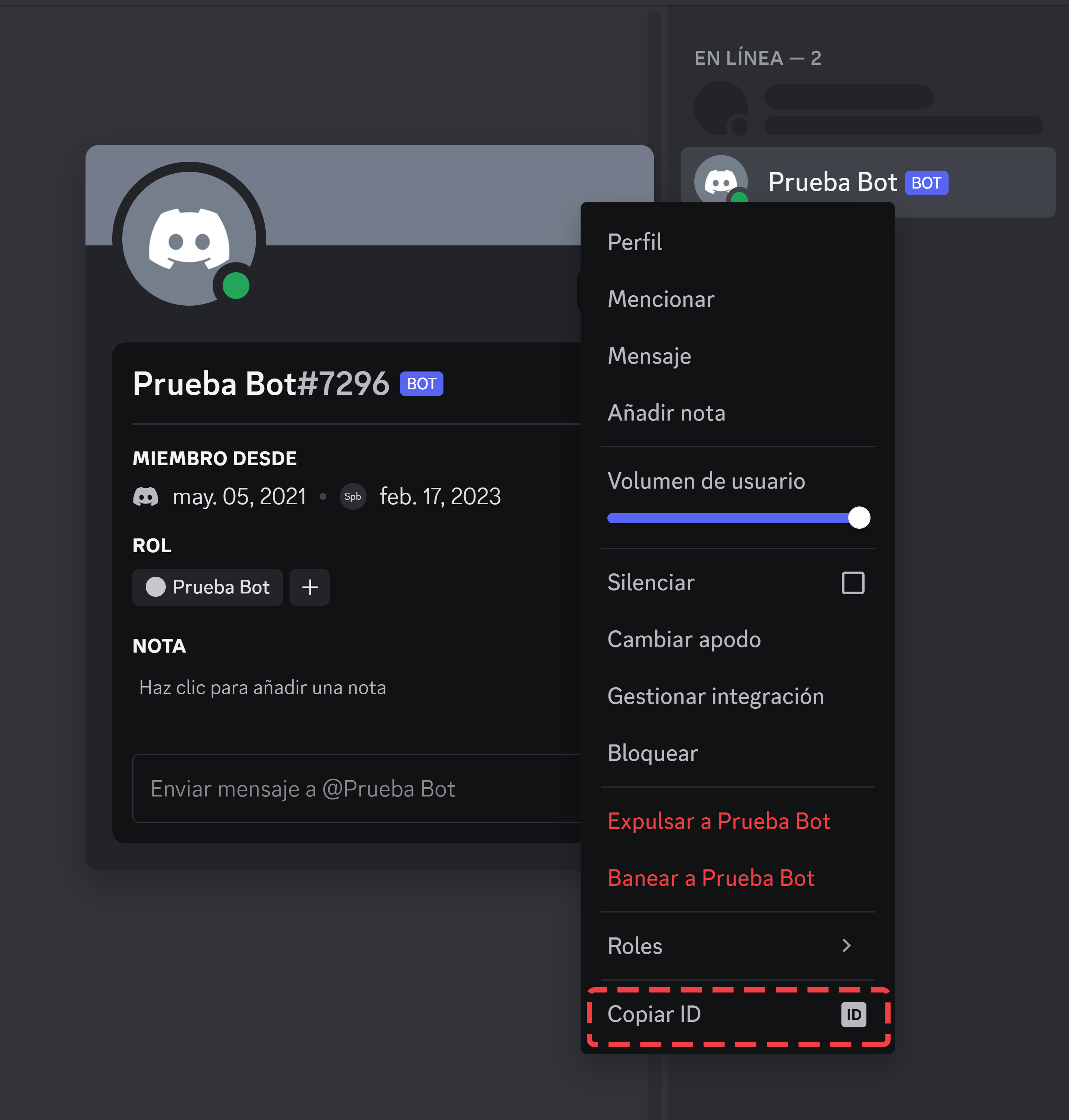This screenshot has width=1069, height=1120.
Task: Click the ID icon beside Copiar ID
Action: (x=853, y=1014)
